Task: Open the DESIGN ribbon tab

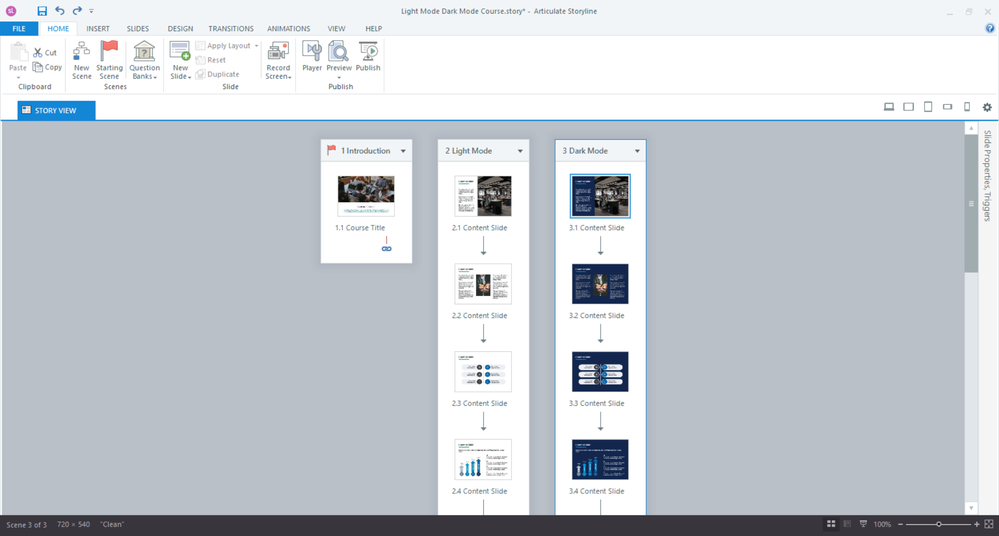Action: click(x=180, y=29)
